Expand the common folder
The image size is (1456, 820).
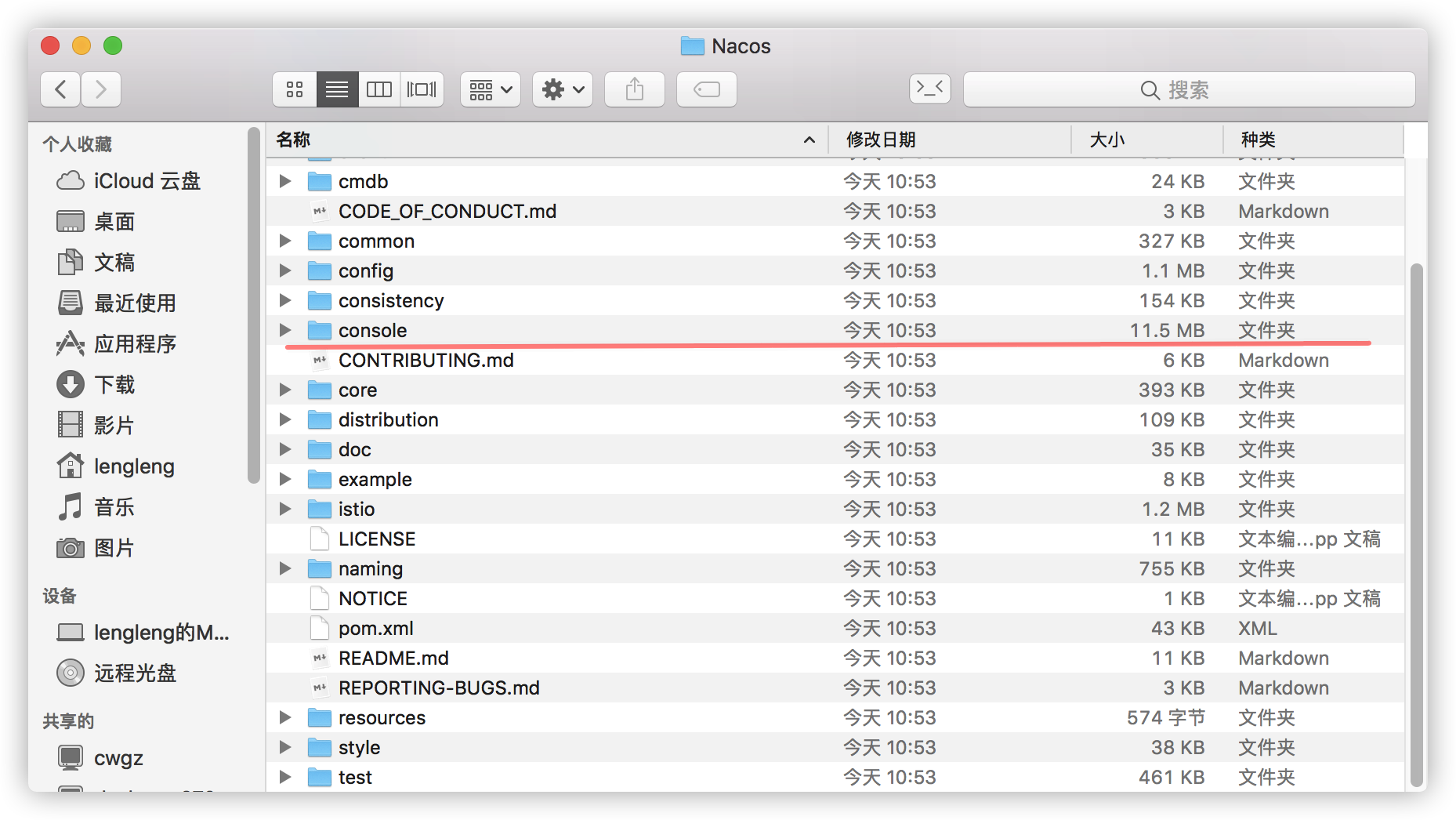285,241
